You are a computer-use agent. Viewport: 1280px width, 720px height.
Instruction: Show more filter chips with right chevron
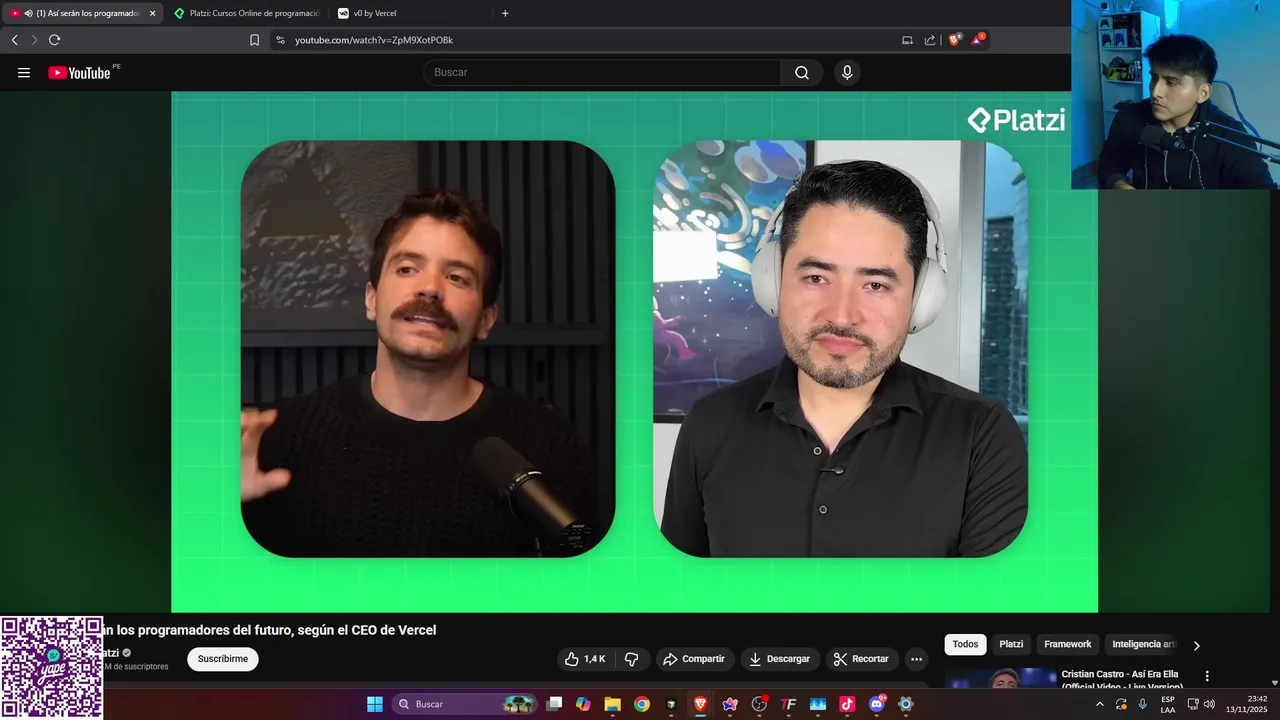[x=1196, y=645]
